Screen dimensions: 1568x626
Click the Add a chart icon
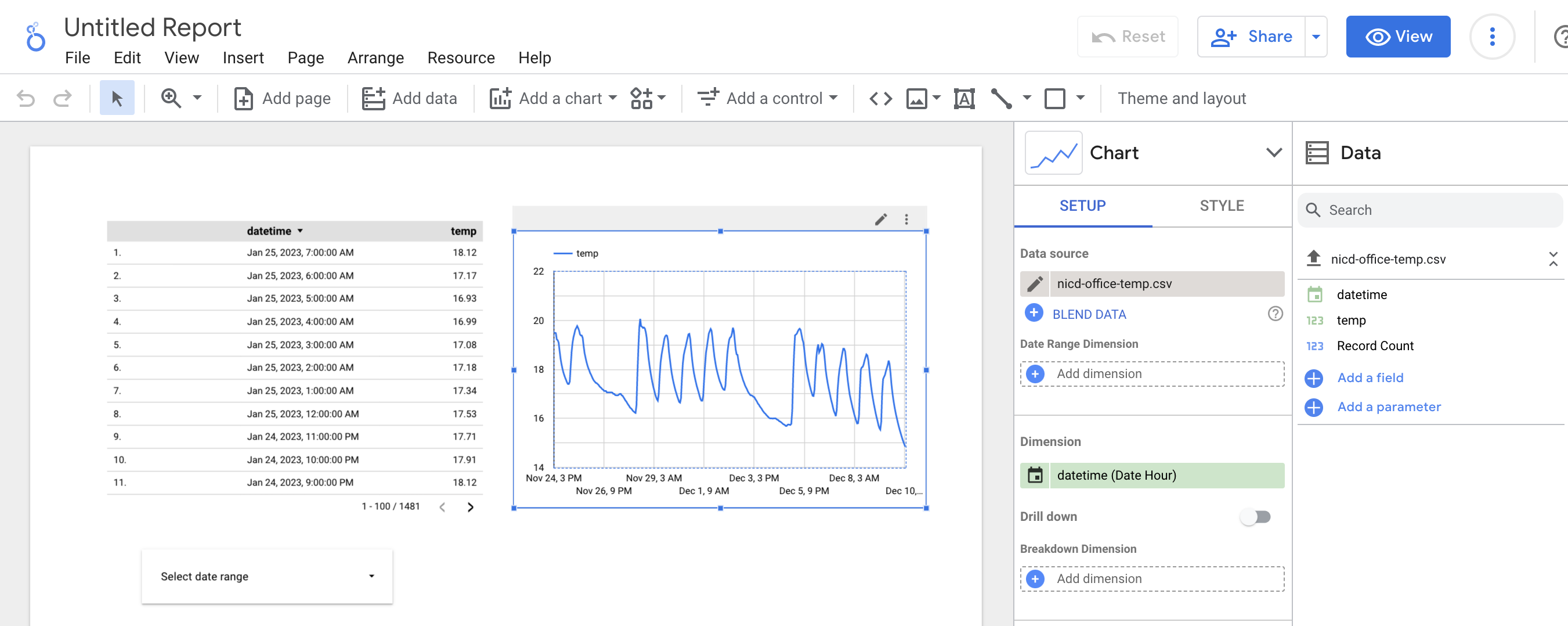[x=500, y=98]
